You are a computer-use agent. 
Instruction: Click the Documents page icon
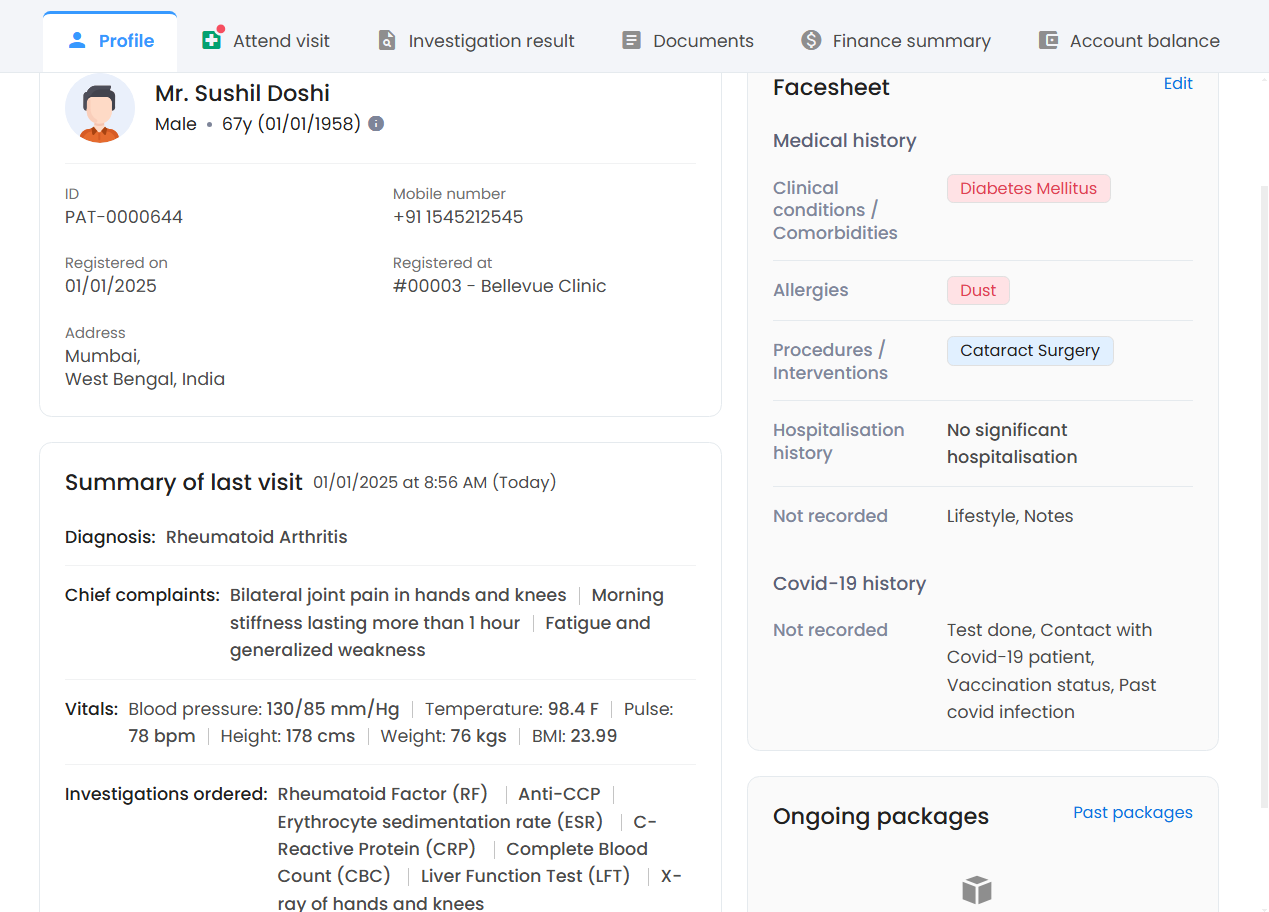(x=631, y=41)
